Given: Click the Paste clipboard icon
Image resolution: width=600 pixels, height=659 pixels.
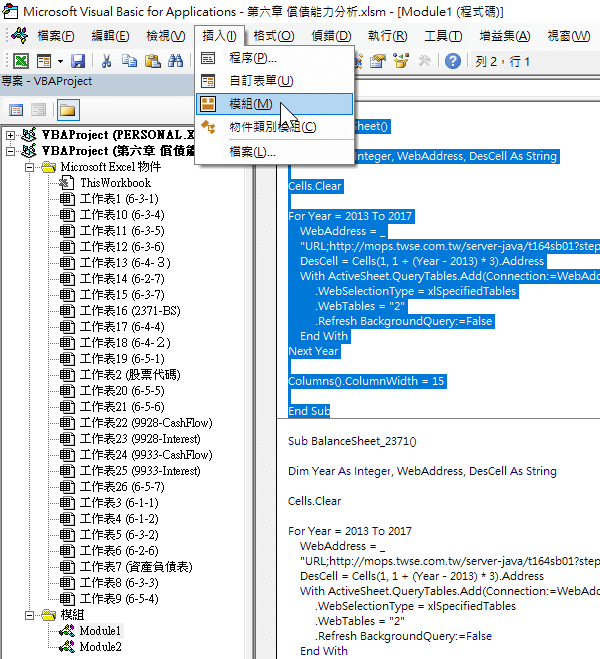Looking at the screenshot, I should coord(153,61).
